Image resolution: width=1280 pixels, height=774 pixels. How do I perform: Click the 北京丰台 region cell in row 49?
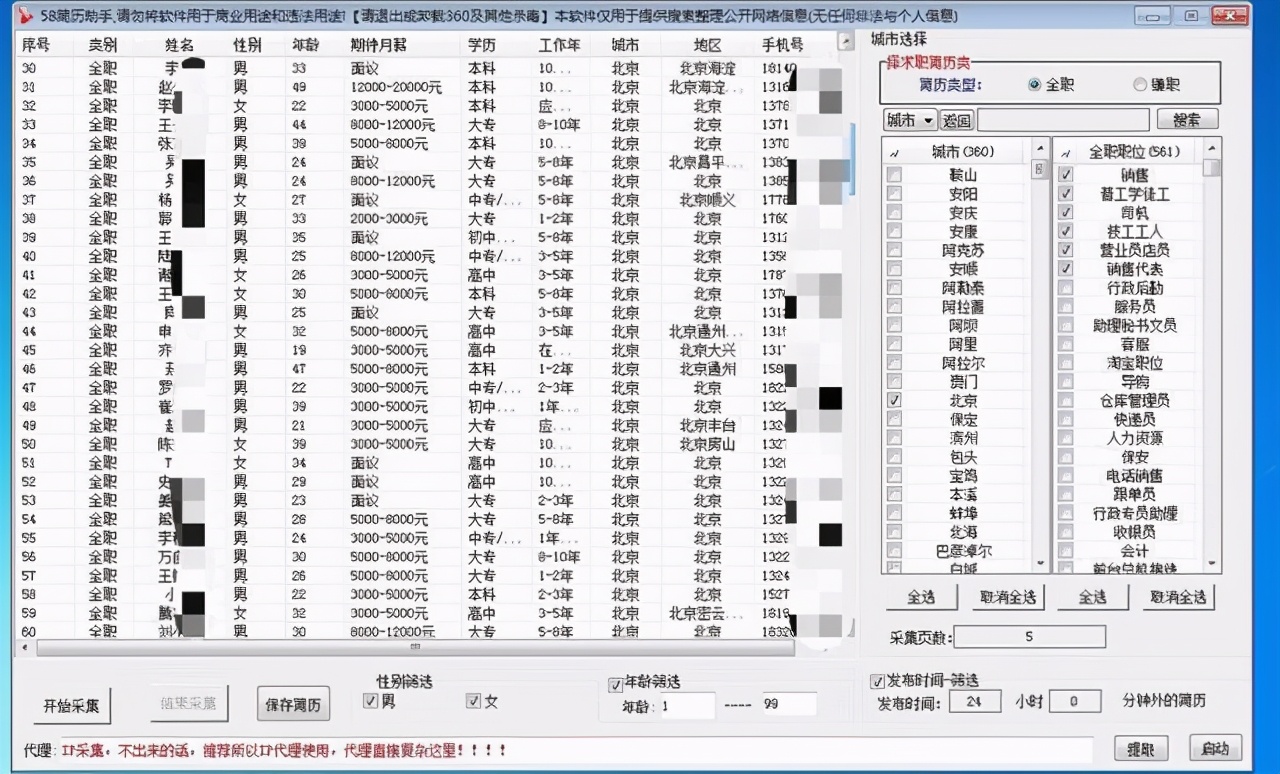(707, 425)
